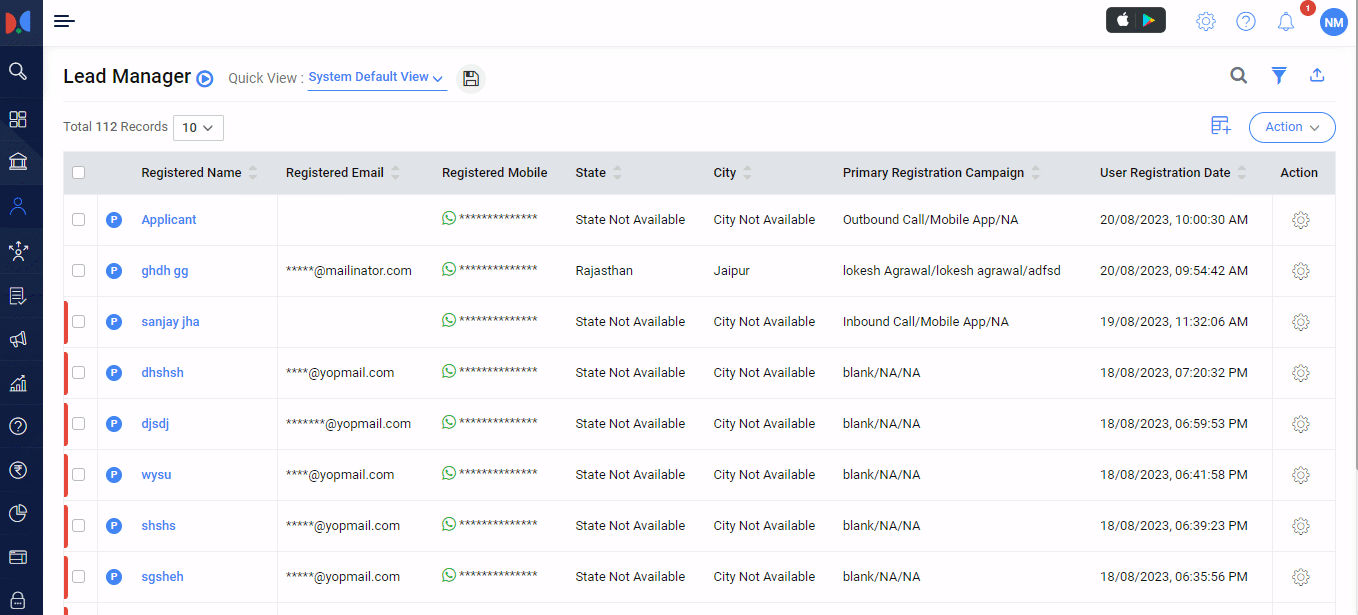Open the Applicant lead link

click(169, 220)
